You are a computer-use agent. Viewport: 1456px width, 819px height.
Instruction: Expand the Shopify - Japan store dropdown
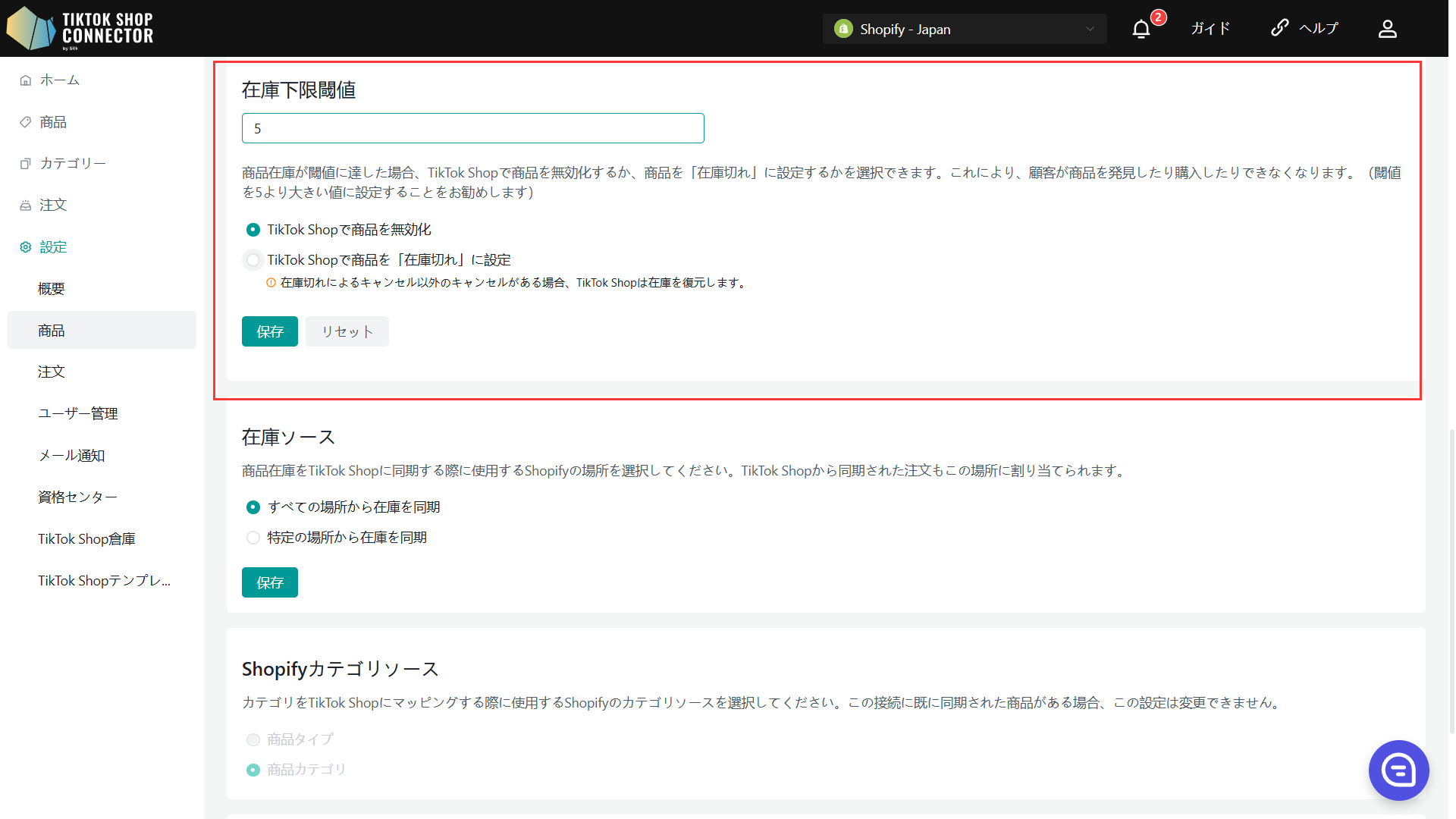coord(965,29)
